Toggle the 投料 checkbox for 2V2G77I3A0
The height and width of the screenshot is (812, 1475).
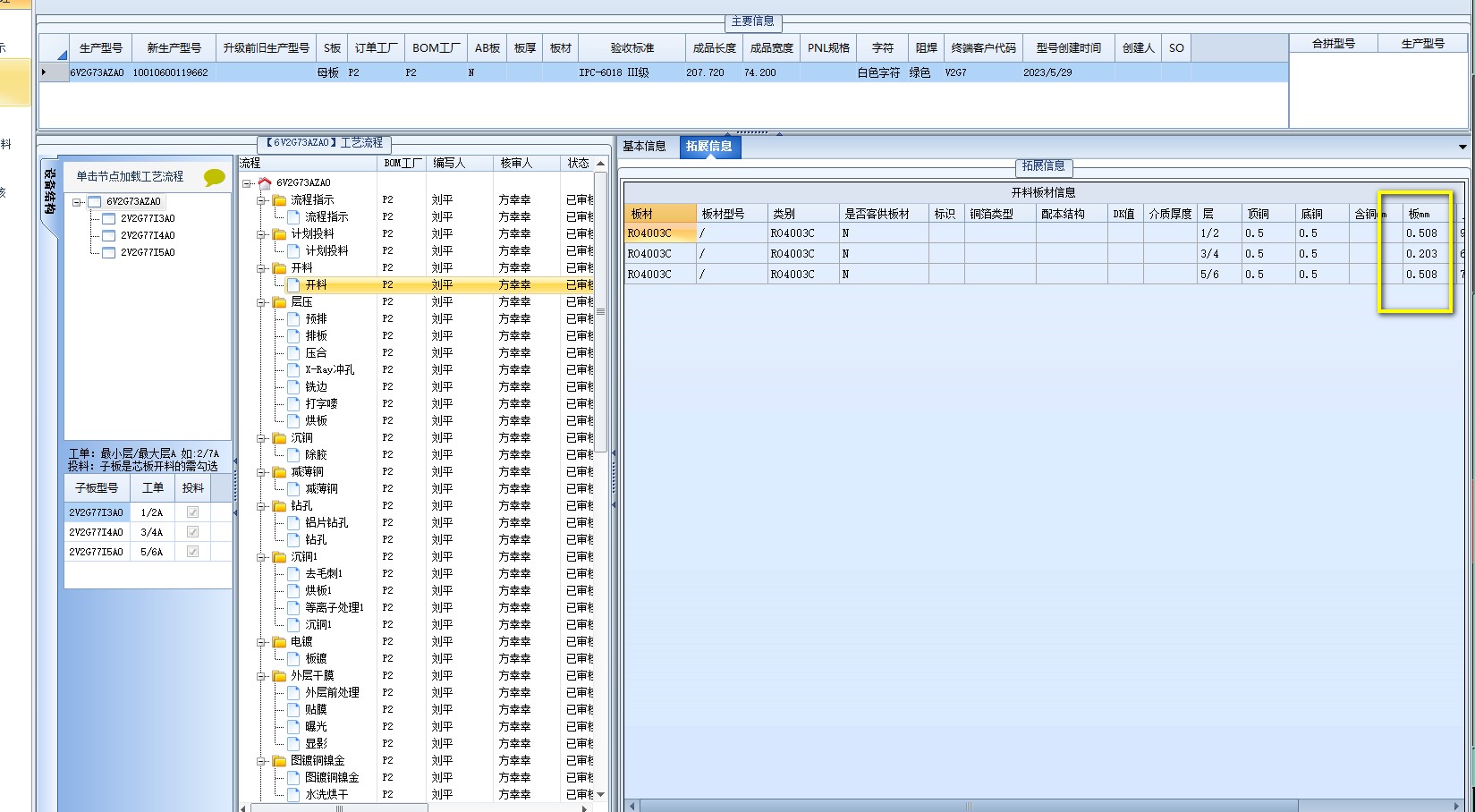192,512
